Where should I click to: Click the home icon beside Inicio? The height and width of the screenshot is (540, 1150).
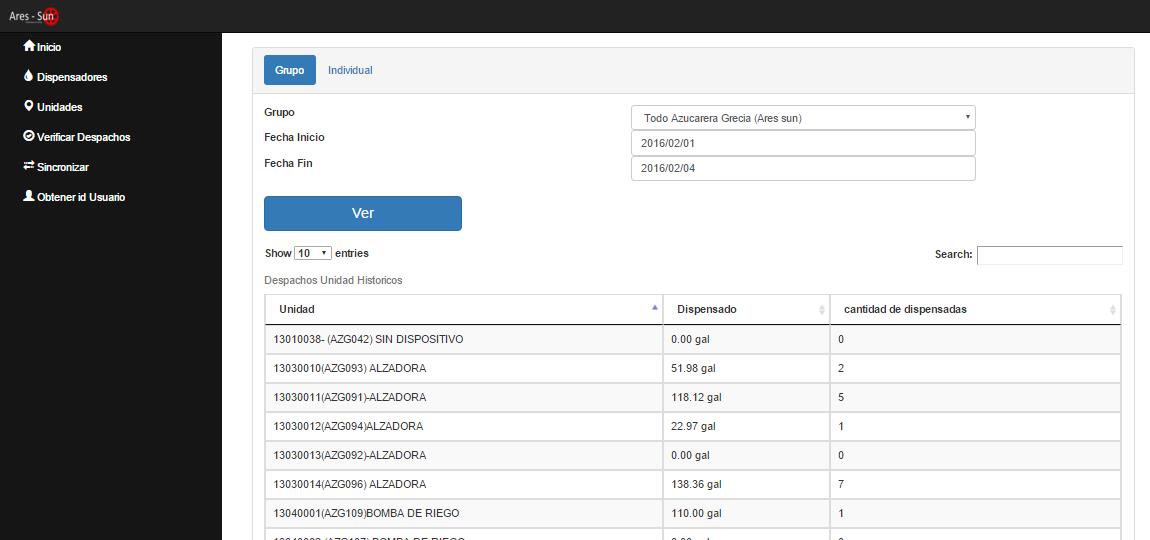(29, 46)
